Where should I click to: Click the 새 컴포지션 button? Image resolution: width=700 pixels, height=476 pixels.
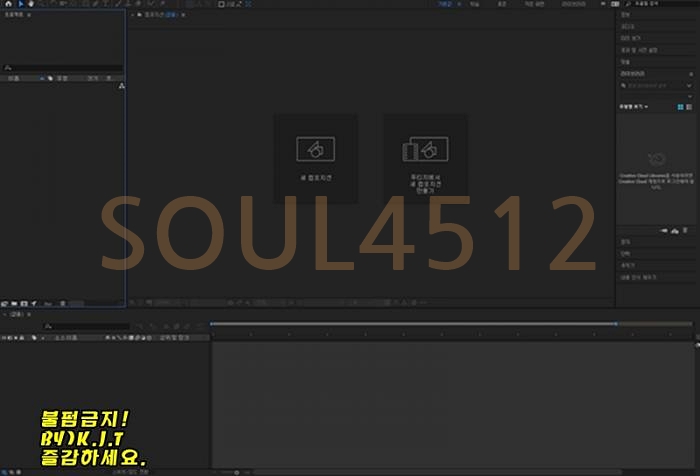point(315,158)
